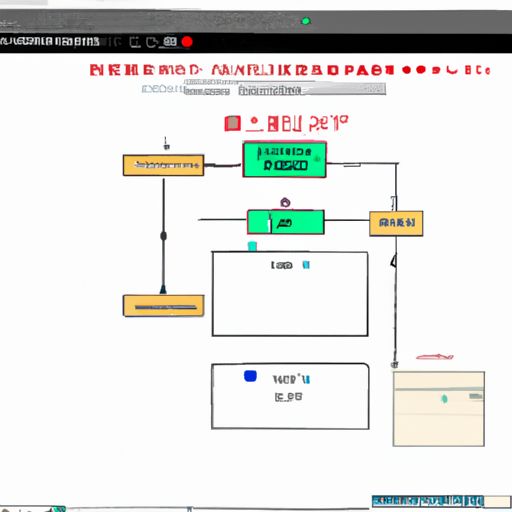Image resolution: width=512 pixels, height=512 pixels.
Task: Click the overlapping-pages icon in the black toolbar
Action: tap(151, 42)
